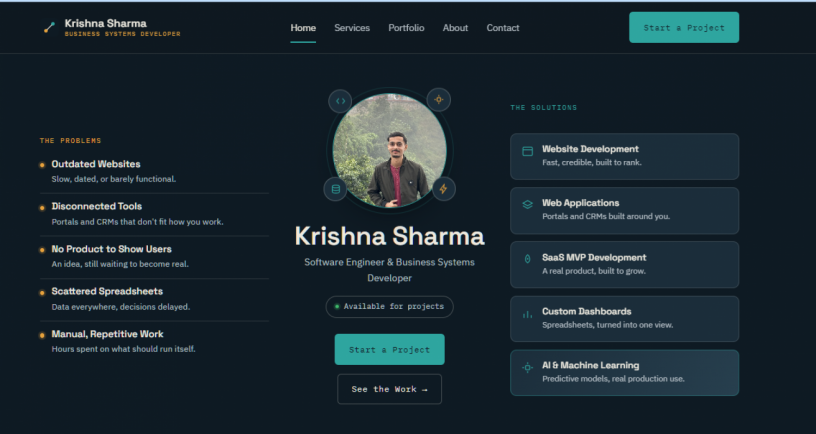Click the circular profile photo
The height and width of the screenshot is (434, 816).
click(389, 150)
